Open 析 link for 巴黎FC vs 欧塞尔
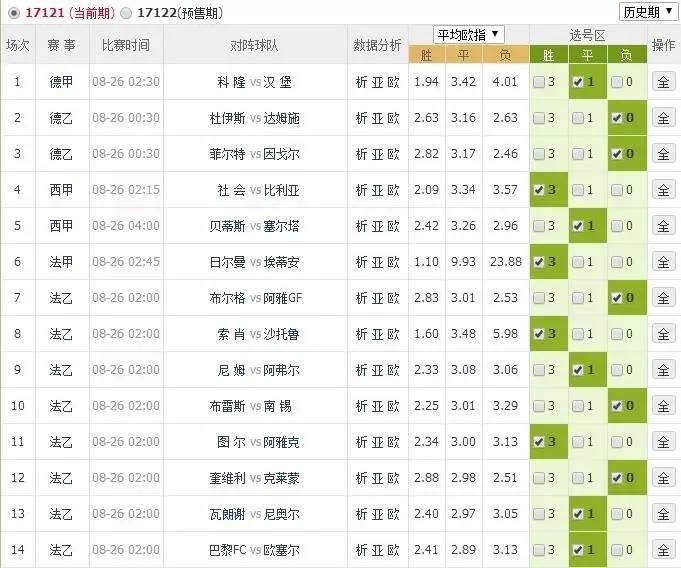The width and height of the screenshot is (681, 568). pos(361,551)
